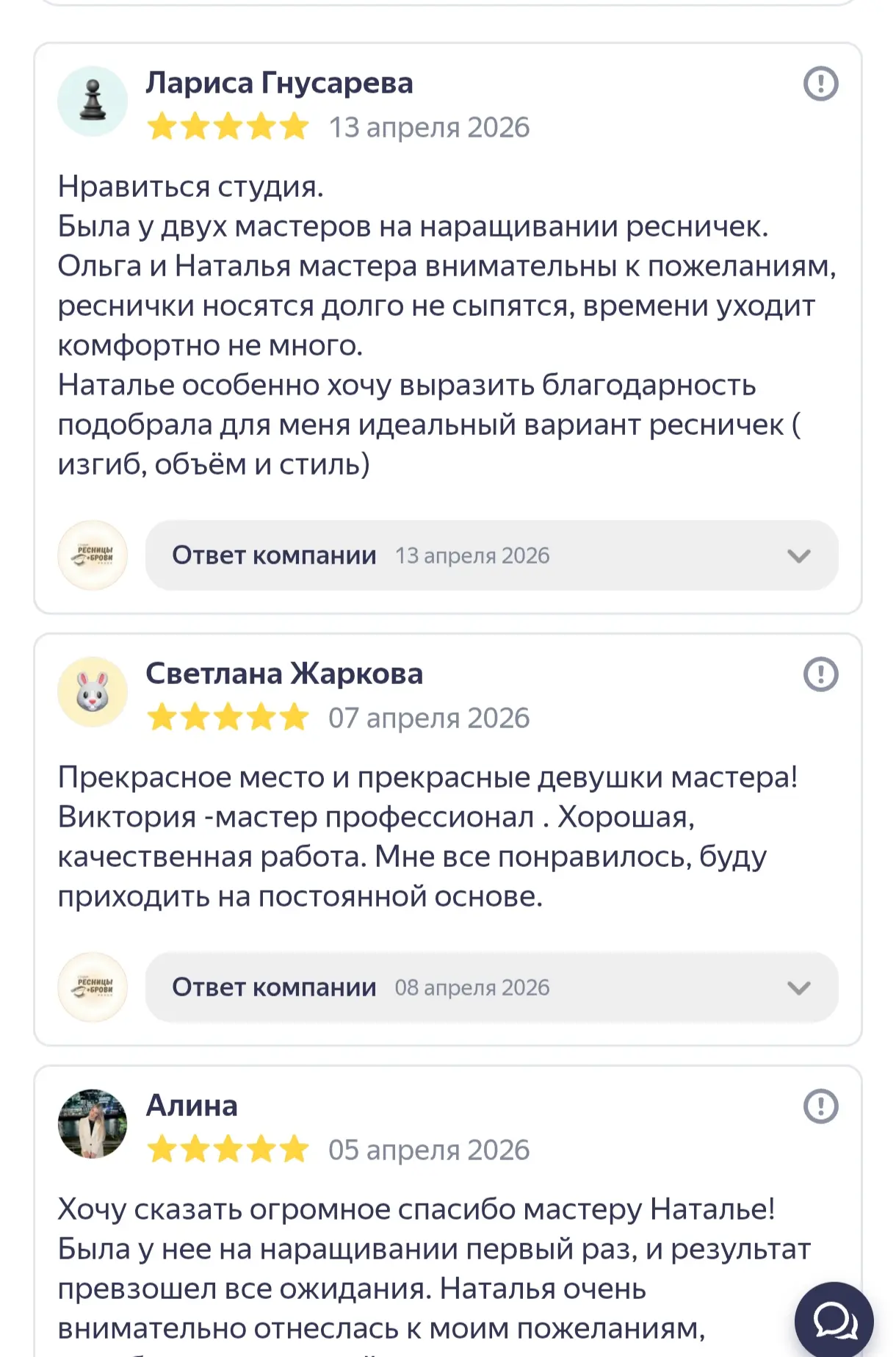Open the chat bubble floating button
Screen dimensions: 896x1357
coord(834,1321)
